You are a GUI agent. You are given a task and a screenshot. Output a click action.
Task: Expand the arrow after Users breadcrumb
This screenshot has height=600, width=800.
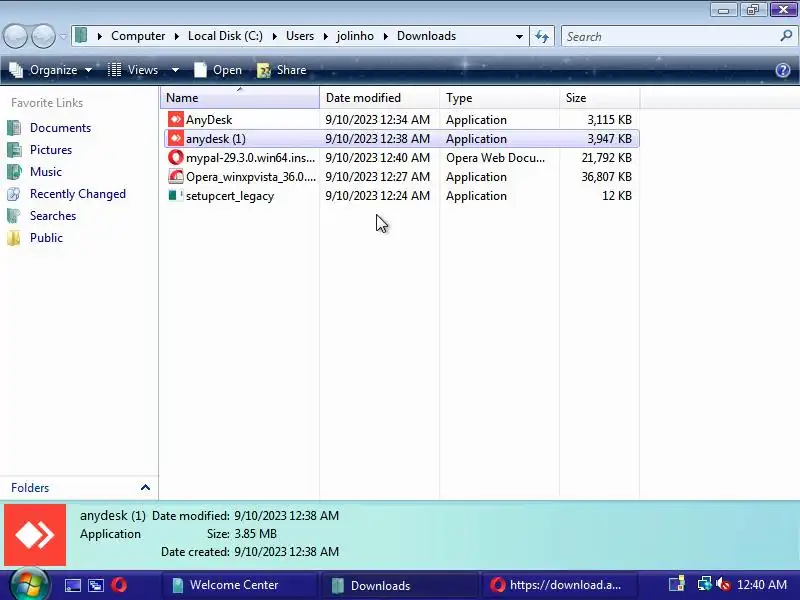[326, 36]
